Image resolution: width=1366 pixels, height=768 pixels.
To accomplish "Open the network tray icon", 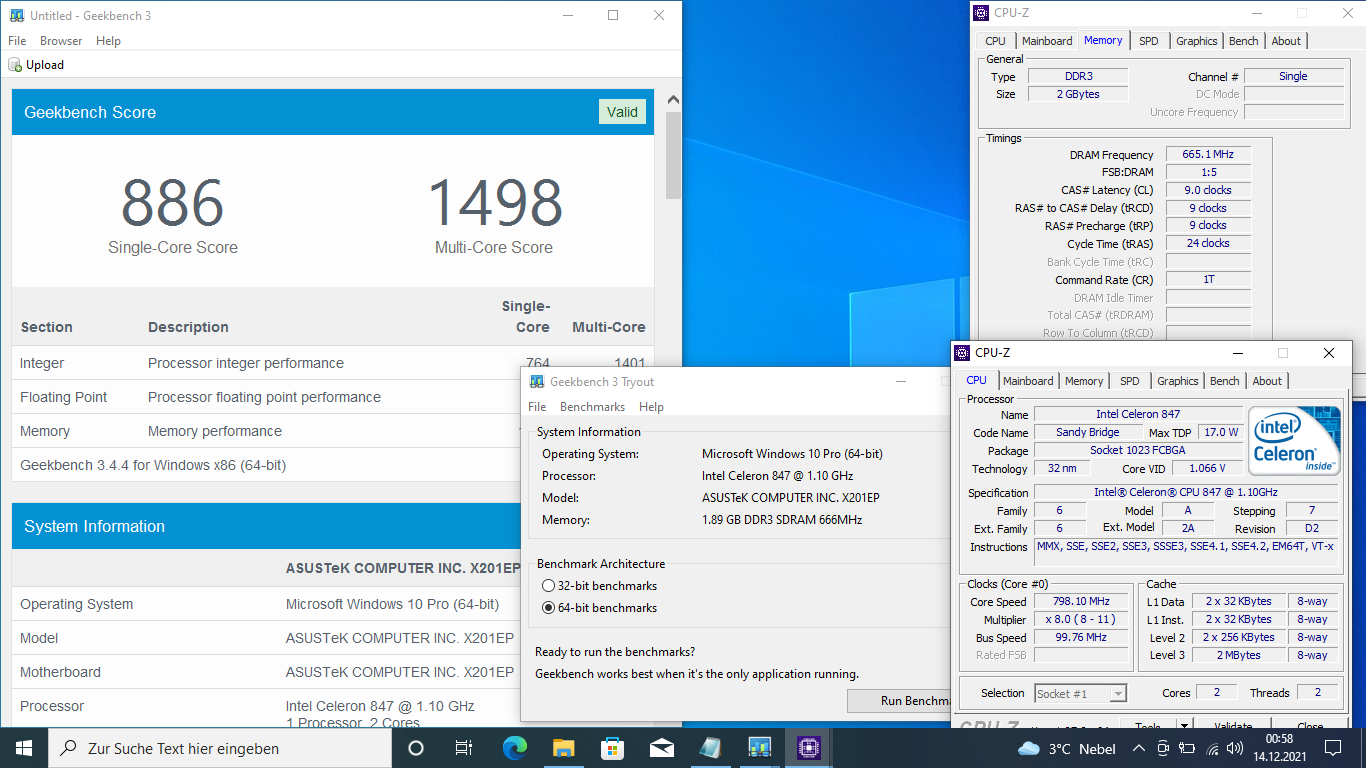I will [x=1213, y=748].
